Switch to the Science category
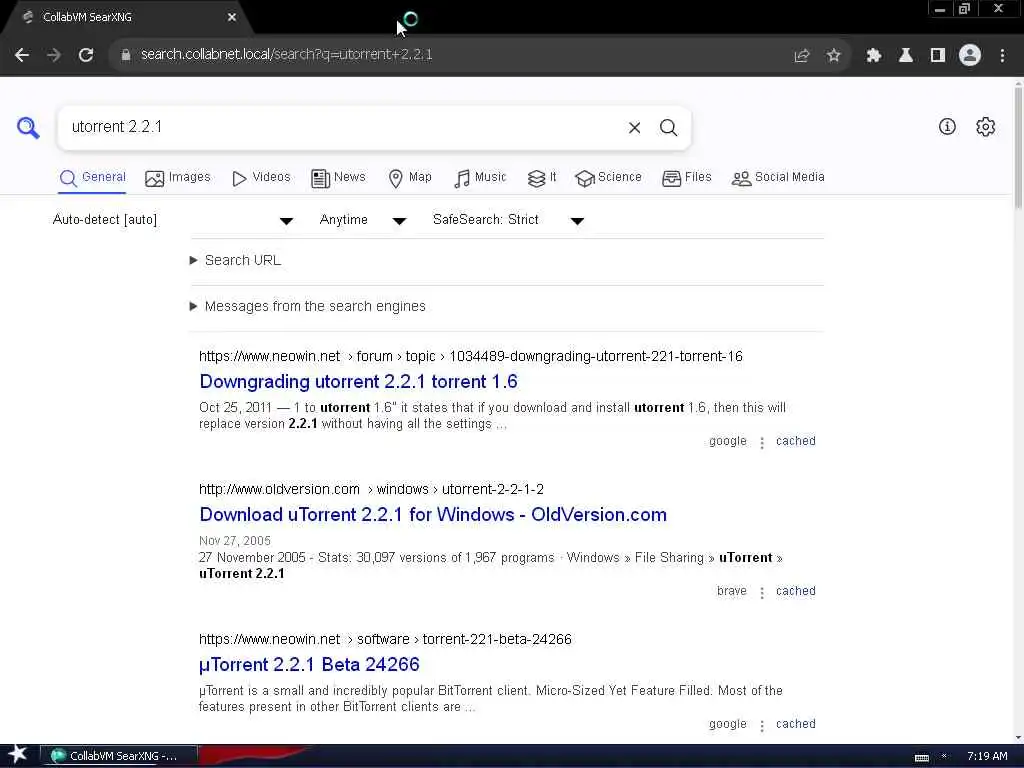The image size is (1024, 768). [608, 178]
